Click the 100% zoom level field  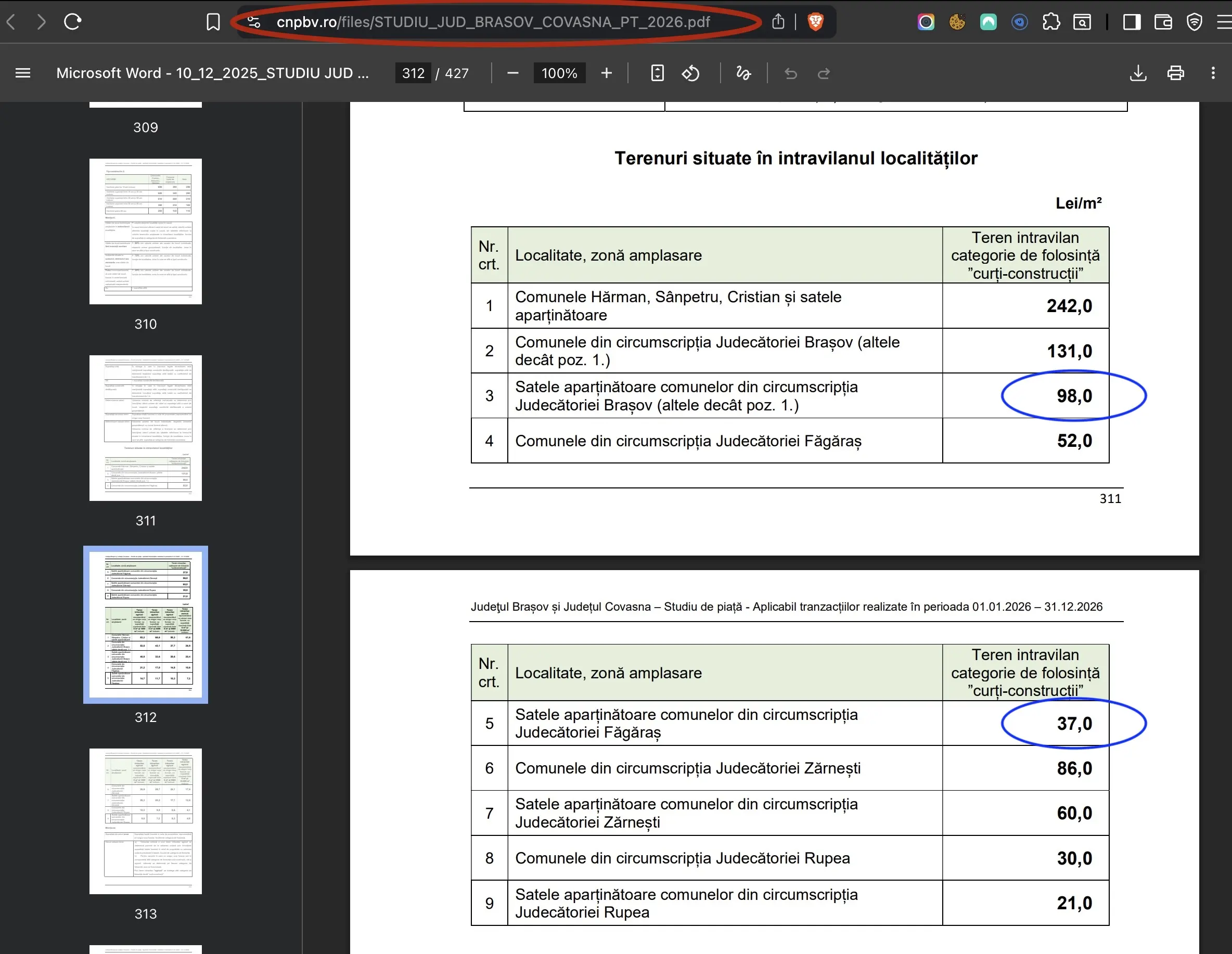(x=559, y=73)
